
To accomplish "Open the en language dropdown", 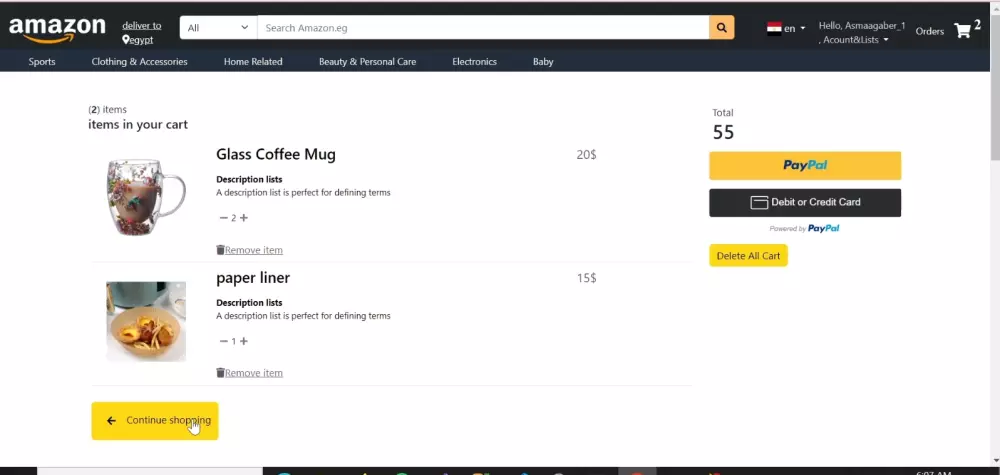I will 795,28.
